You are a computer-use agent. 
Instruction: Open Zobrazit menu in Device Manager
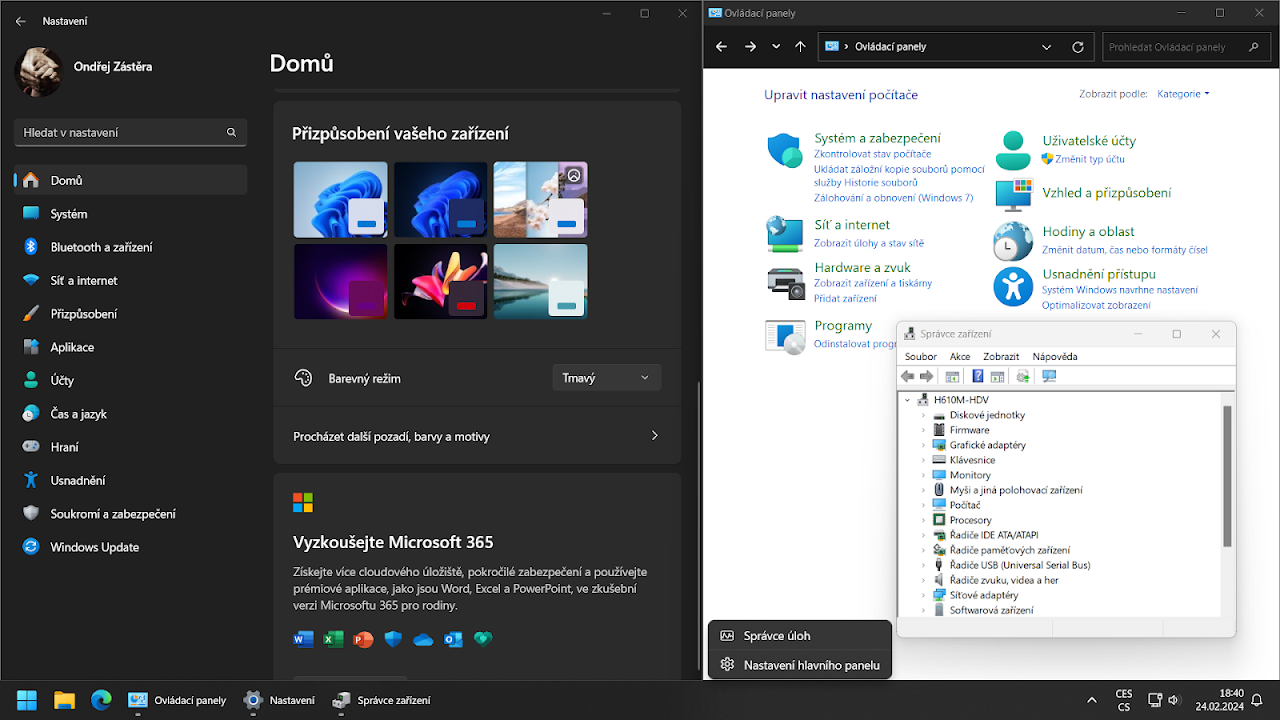[x=1001, y=356]
